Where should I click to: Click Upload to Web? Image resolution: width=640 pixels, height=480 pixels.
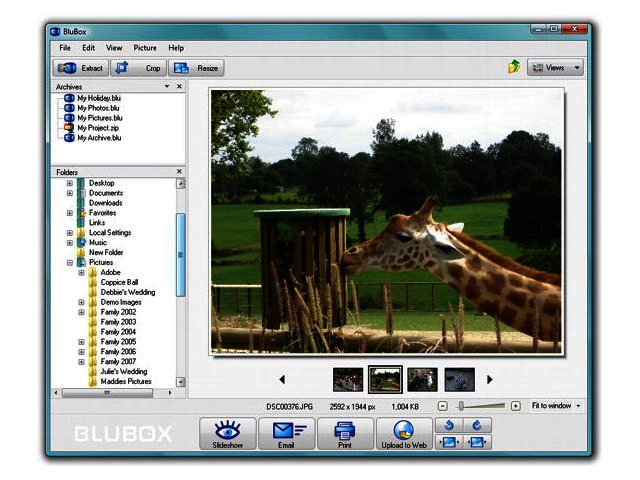coord(404,433)
